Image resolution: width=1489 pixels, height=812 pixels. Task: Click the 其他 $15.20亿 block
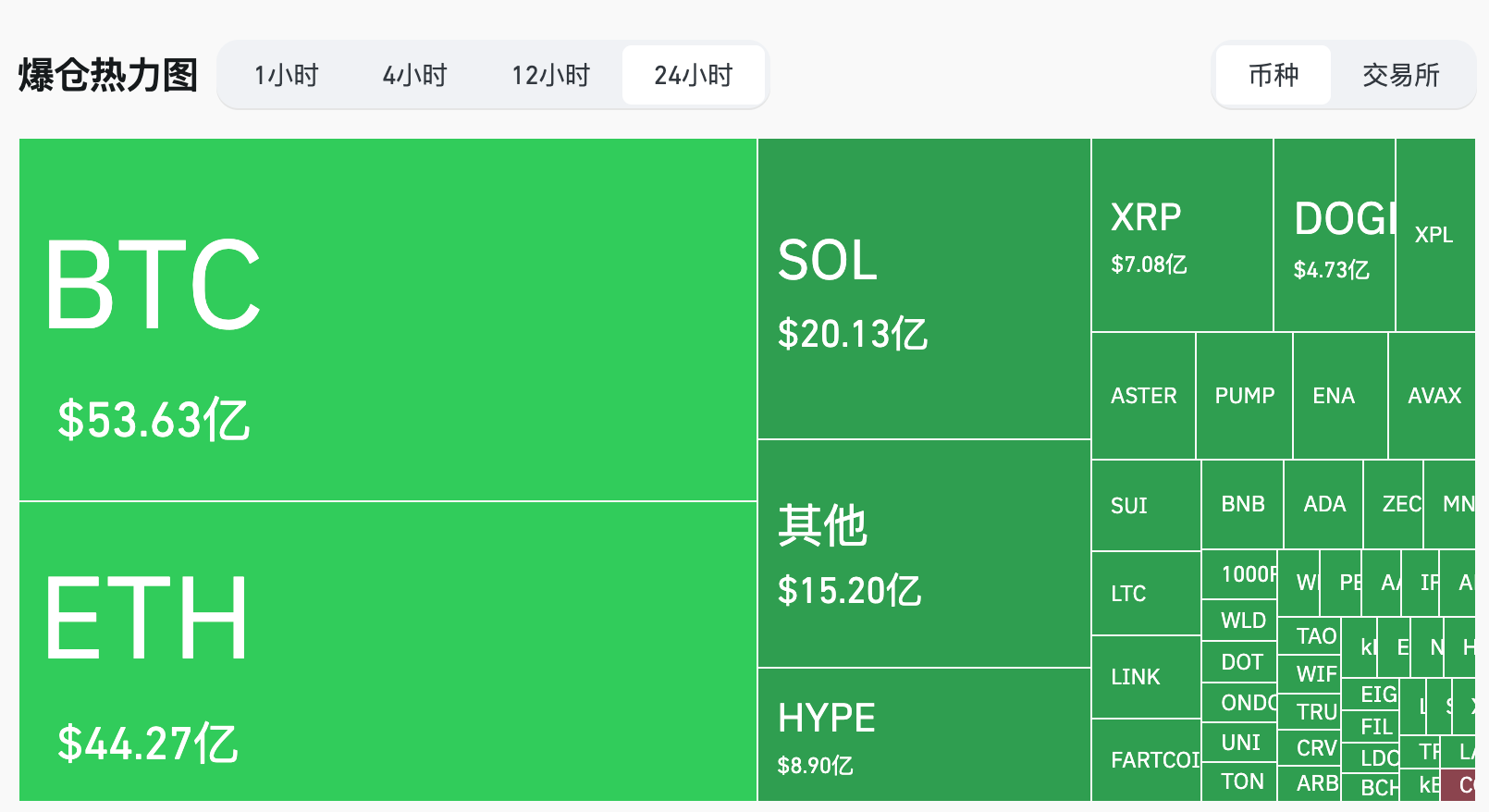[923, 553]
